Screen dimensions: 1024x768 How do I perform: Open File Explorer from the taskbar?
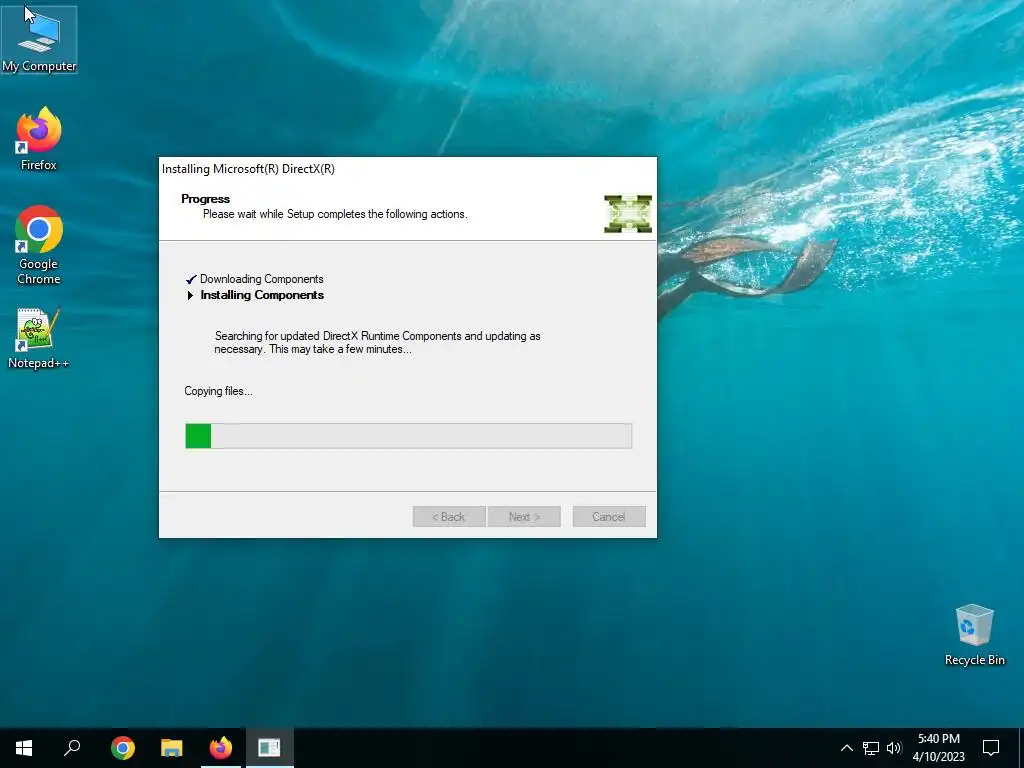click(x=172, y=748)
